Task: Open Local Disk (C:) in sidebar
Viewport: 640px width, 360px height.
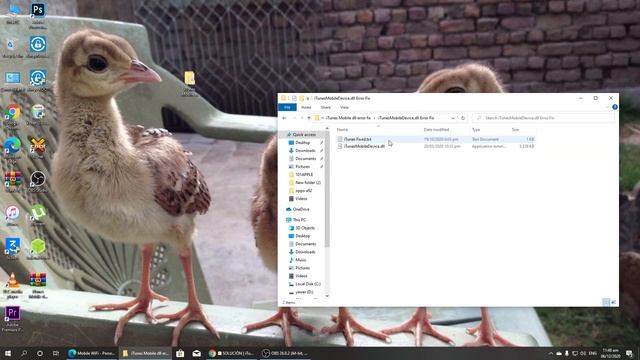Action: coord(308,284)
